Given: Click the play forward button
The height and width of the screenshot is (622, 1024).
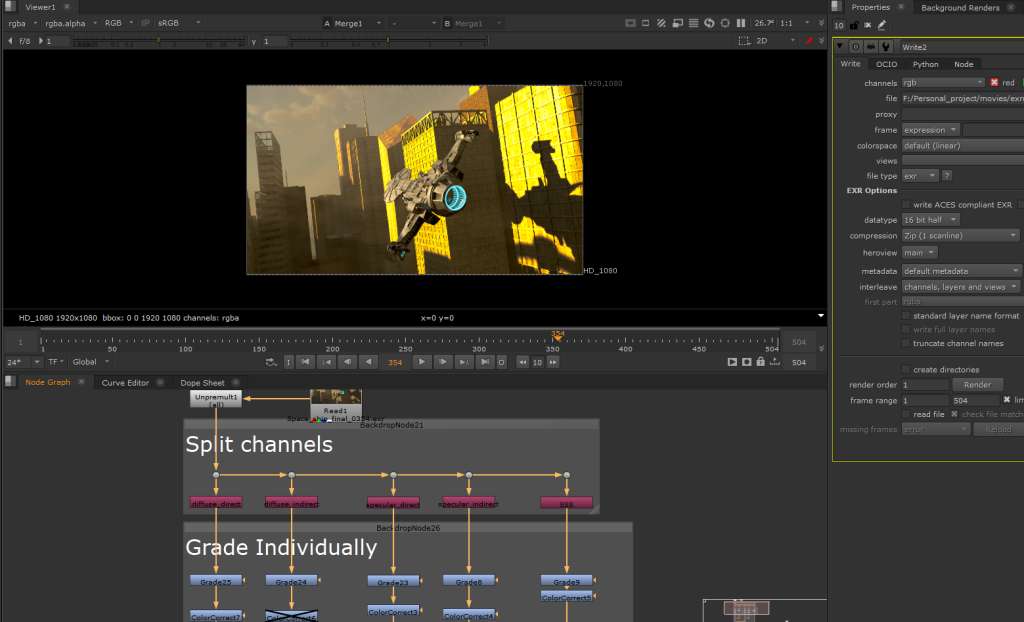Looking at the screenshot, I should (x=422, y=362).
